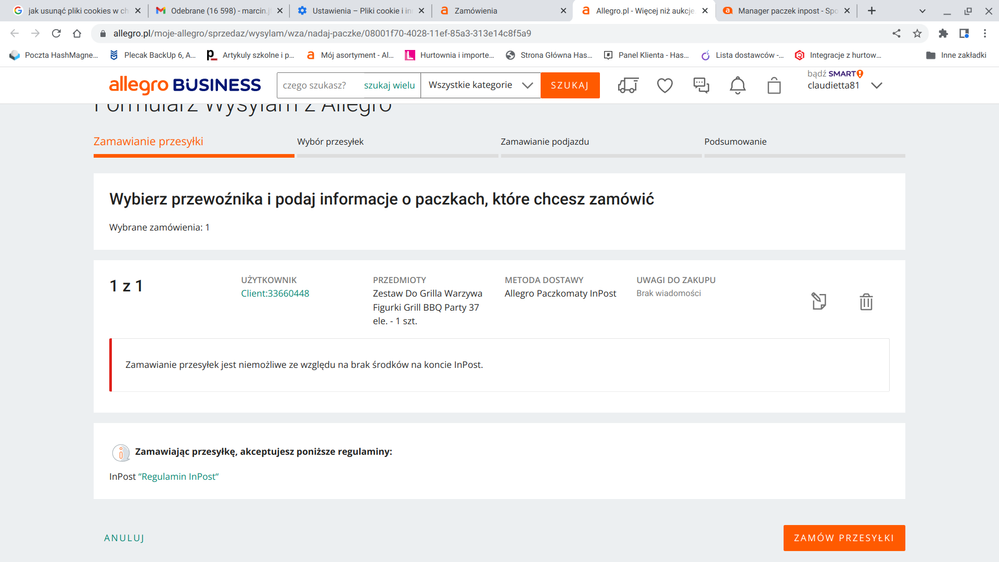
Task: Open Artykuły szkolne bookmark
Action: pos(251,55)
